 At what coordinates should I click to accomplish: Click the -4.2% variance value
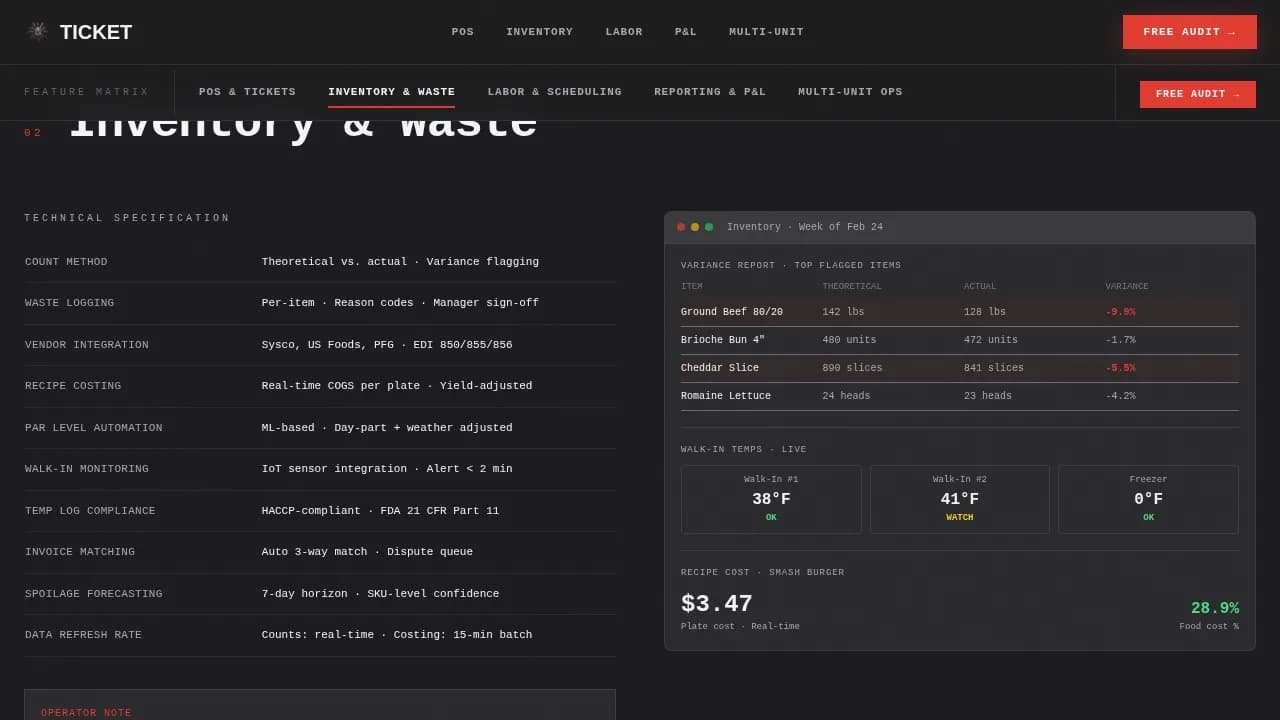(x=1120, y=396)
